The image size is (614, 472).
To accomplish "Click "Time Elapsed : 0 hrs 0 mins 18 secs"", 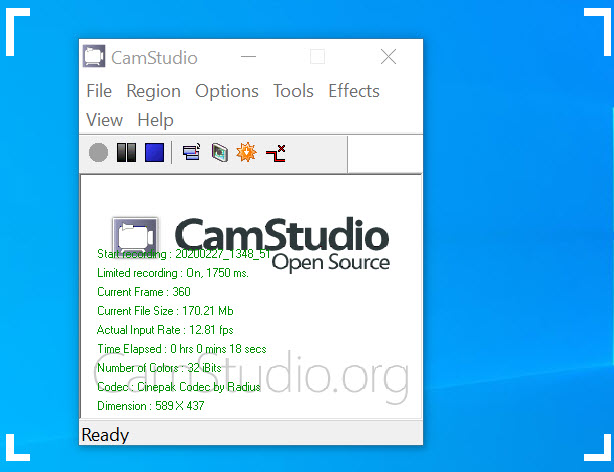I will point(182,349).
